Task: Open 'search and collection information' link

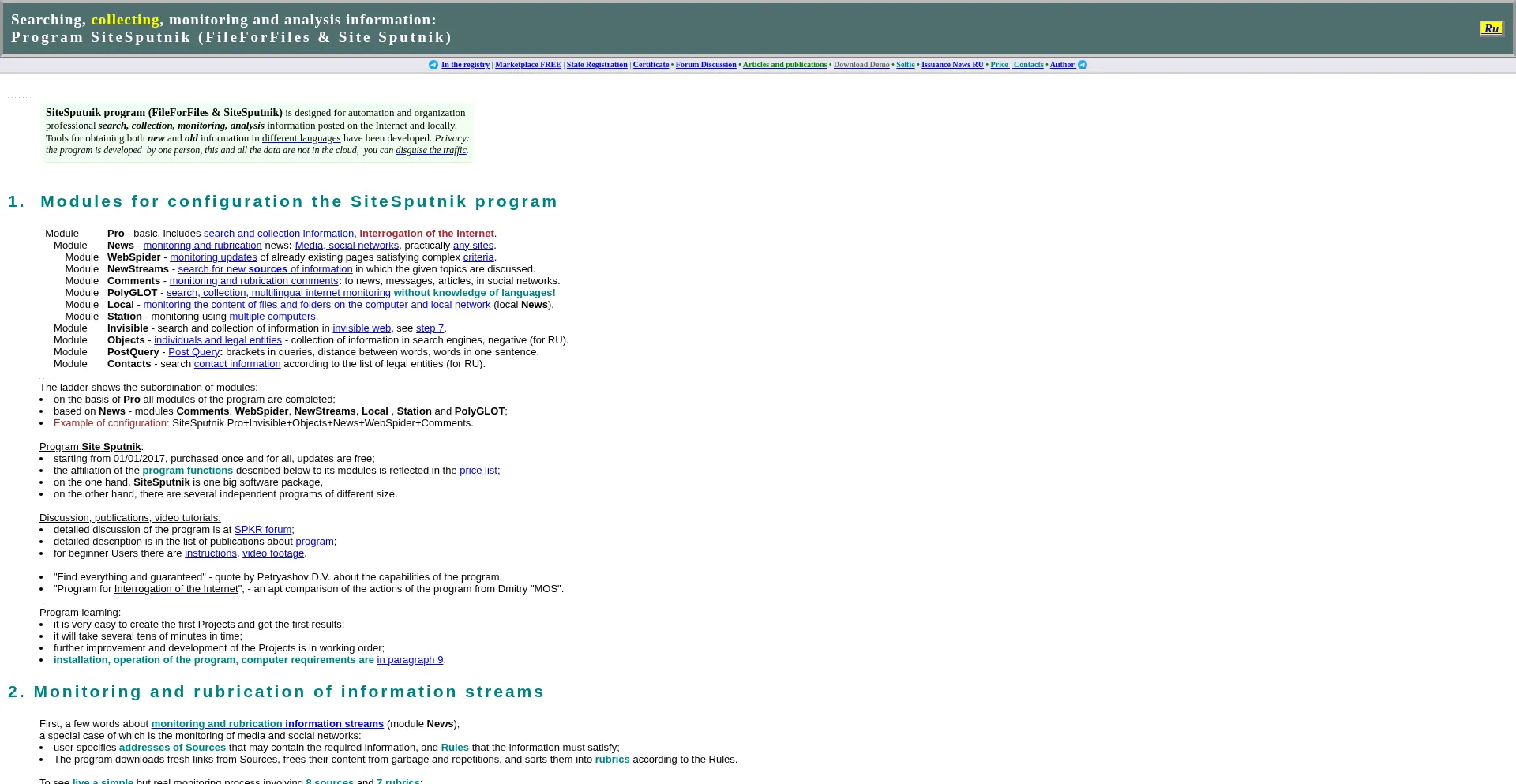Action: pos(279,234)
